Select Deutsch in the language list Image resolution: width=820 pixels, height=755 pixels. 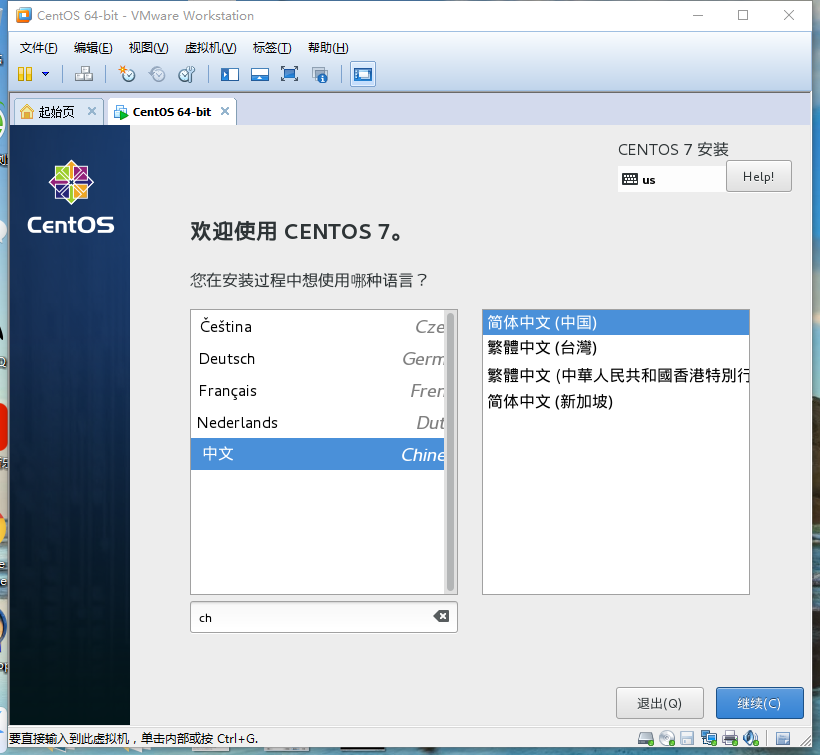tap(317, 359)
